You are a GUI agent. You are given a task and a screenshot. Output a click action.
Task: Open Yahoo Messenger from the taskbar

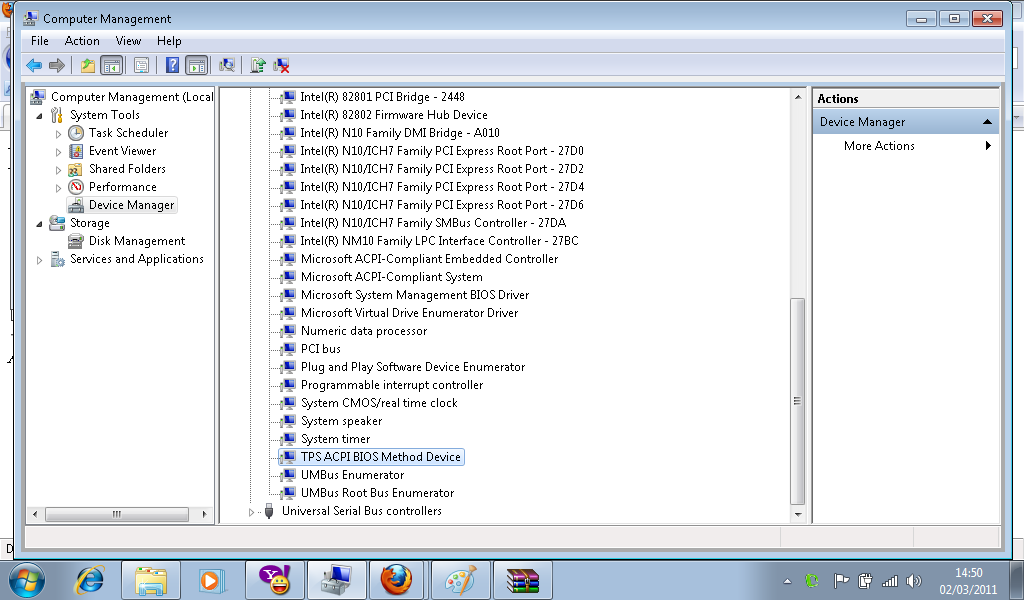[275, 579]
